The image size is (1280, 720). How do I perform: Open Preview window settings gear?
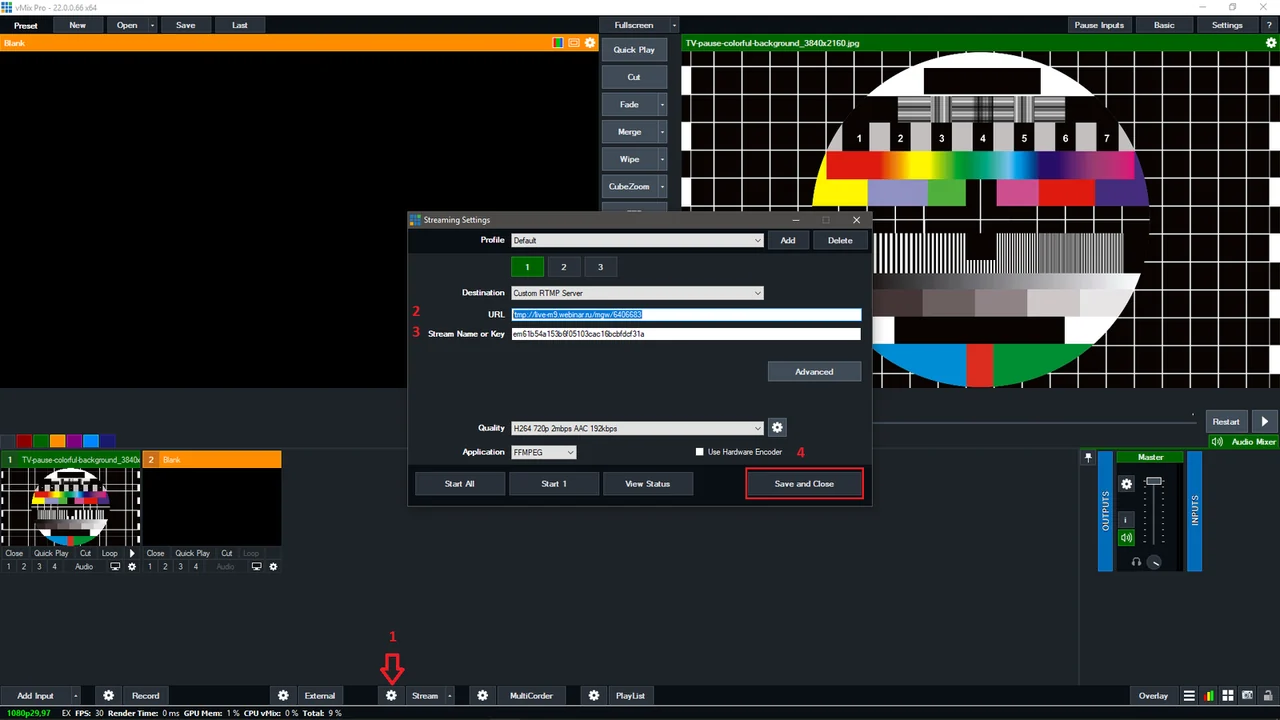(590, 43)
